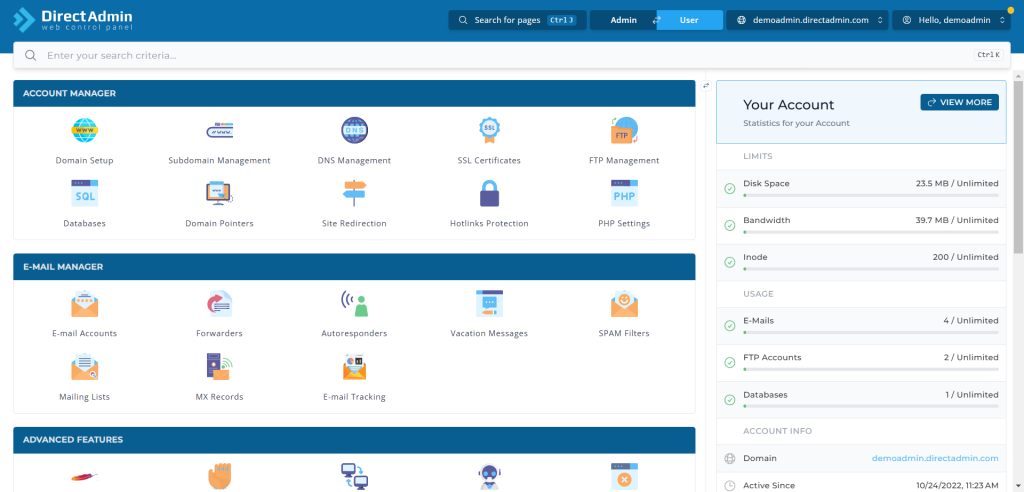This screenshot has height=492, width=1024.
Task: Toggle the widget panel collapse arrows
Action: click(x=706, y=86)
